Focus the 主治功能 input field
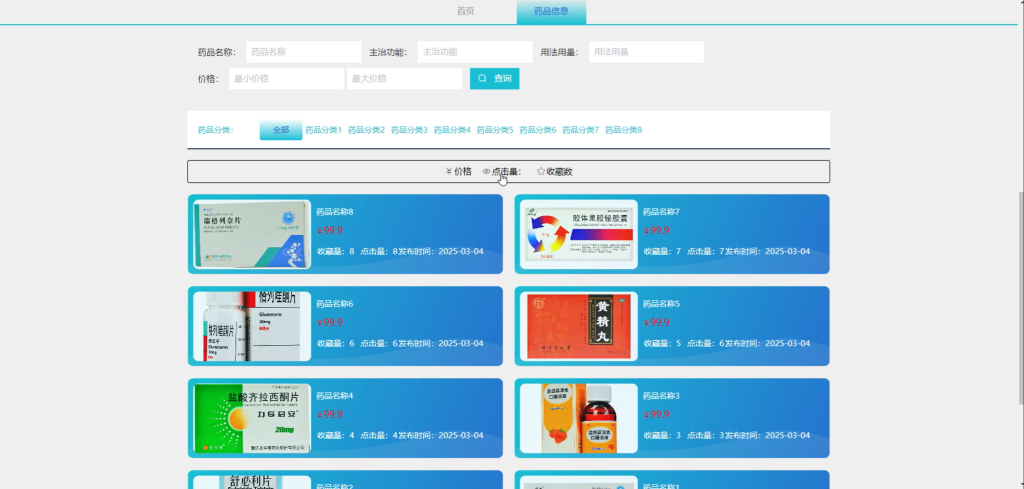 [475, 52]
